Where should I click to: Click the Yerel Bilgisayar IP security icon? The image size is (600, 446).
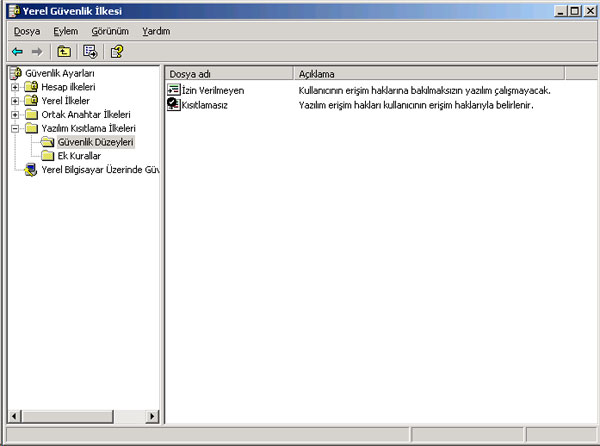(x=31, y=169)
